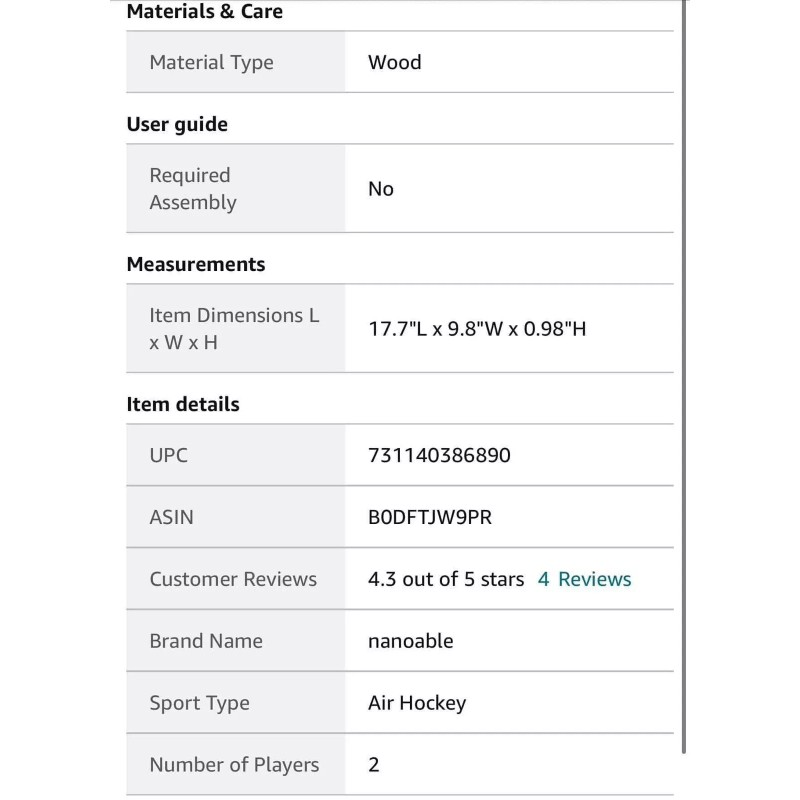The width and height of the screenshot is (800, 800).
Task: Click the Air Hockey sport type value
Action: pos(417,703)
